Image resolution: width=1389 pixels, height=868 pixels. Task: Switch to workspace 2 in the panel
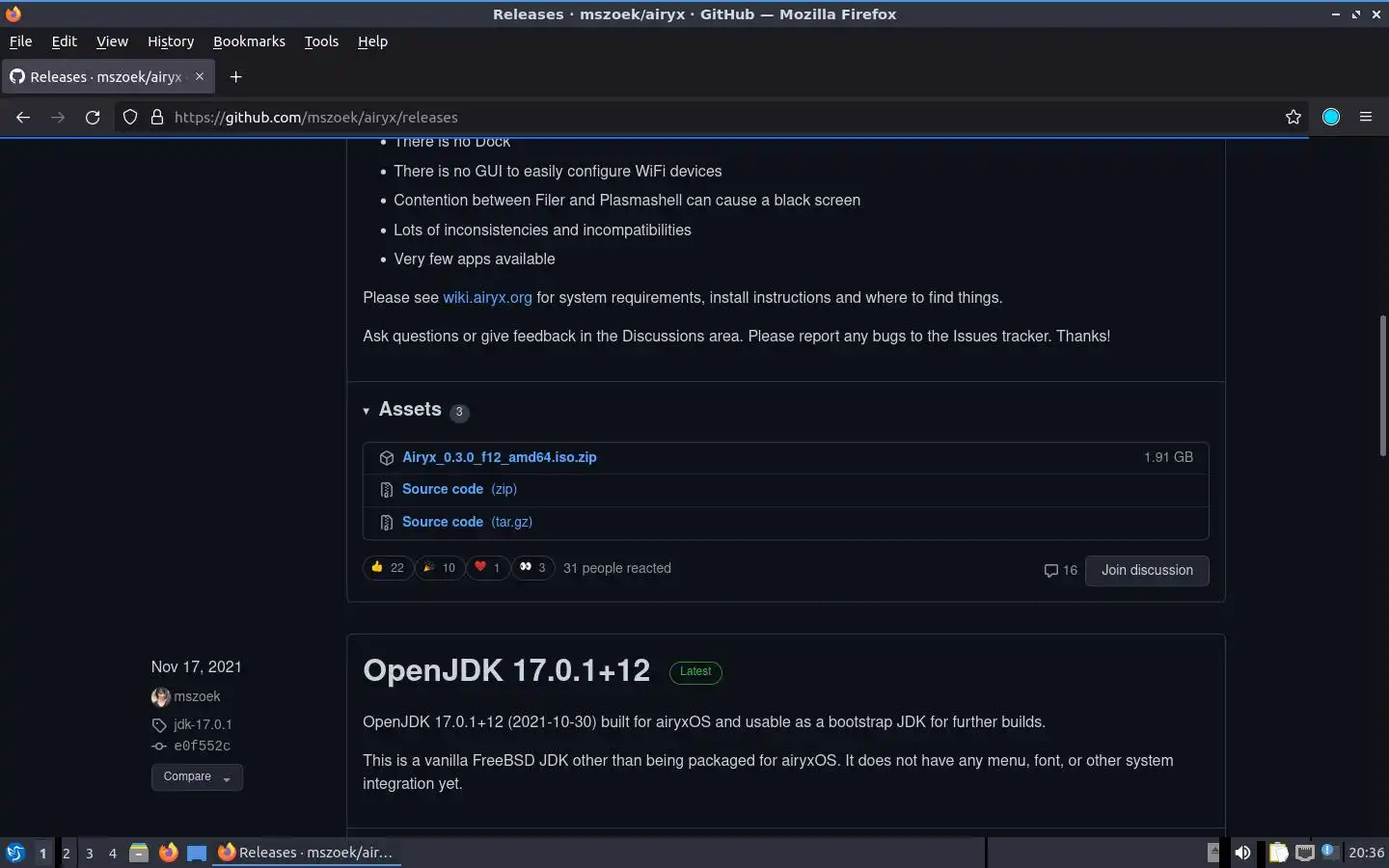pos(66,853)
